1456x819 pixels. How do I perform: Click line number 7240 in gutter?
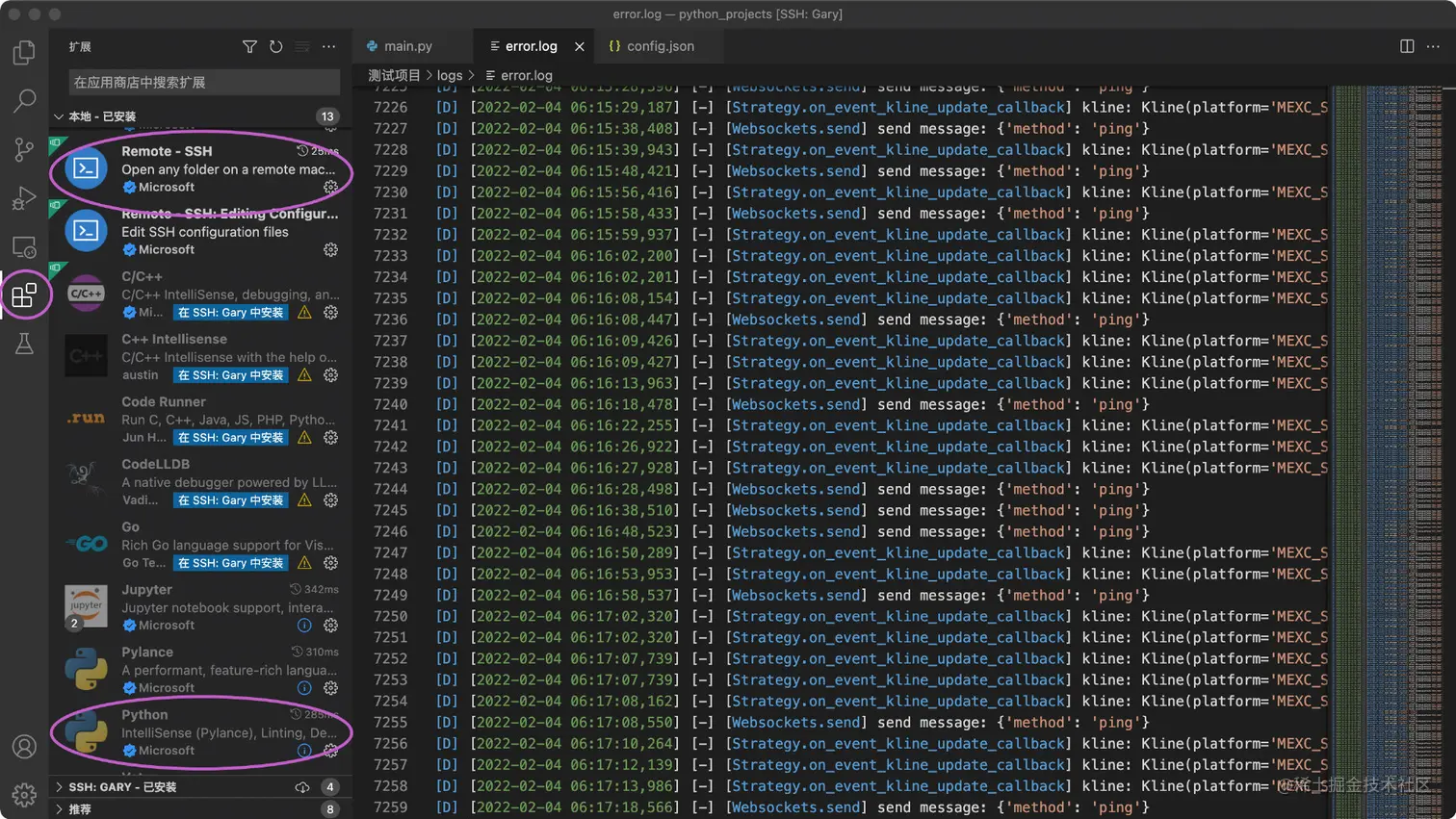coord(390,404)
